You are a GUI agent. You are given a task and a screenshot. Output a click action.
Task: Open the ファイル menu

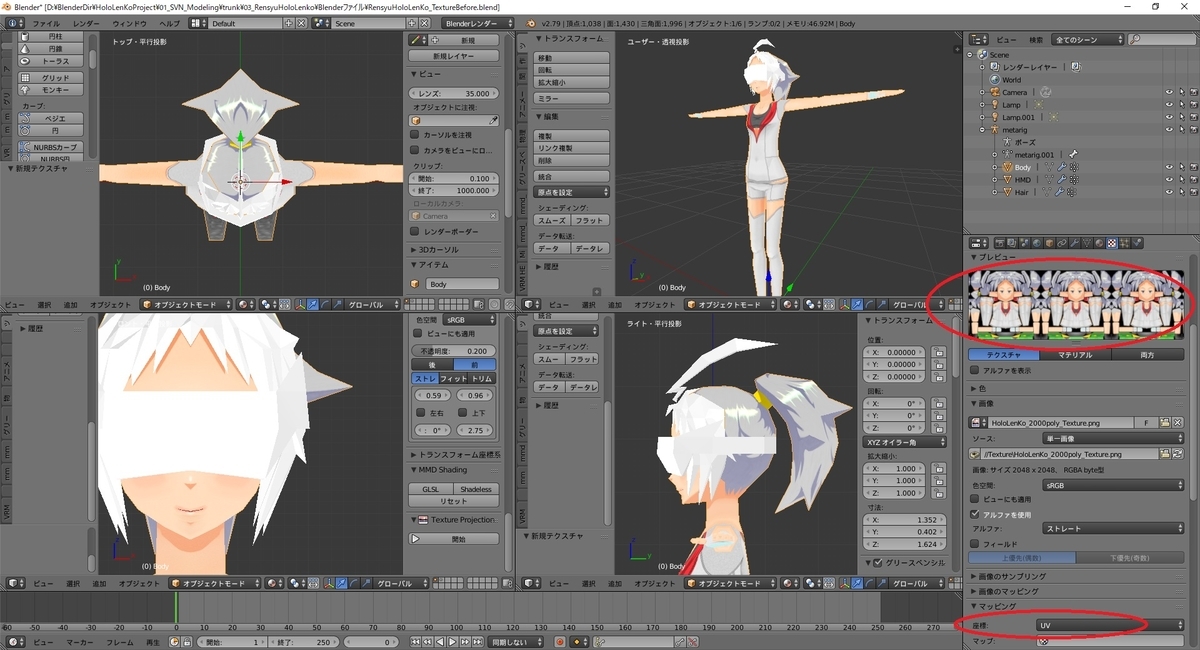point(46,23)
